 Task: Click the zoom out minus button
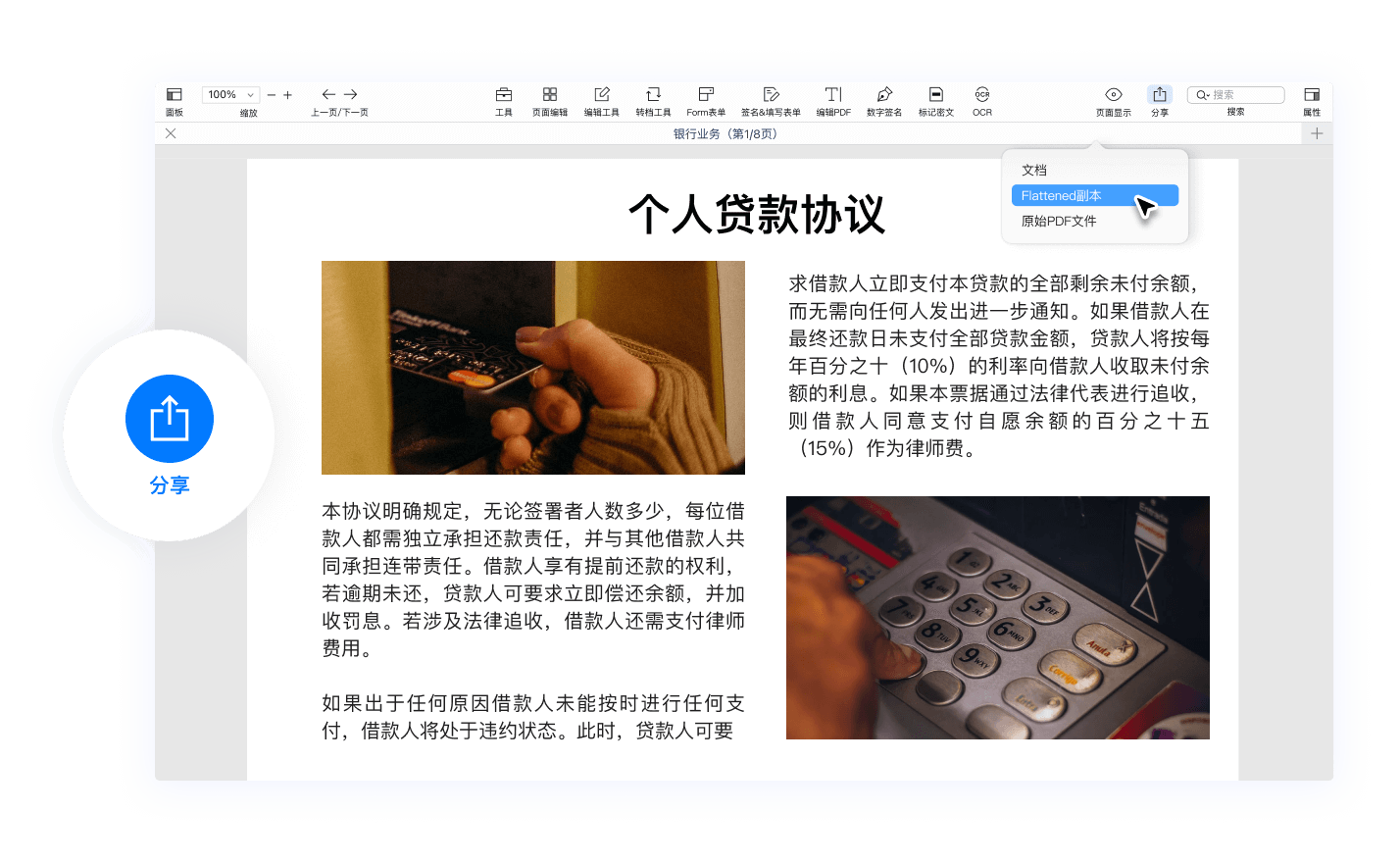point(272,95)
